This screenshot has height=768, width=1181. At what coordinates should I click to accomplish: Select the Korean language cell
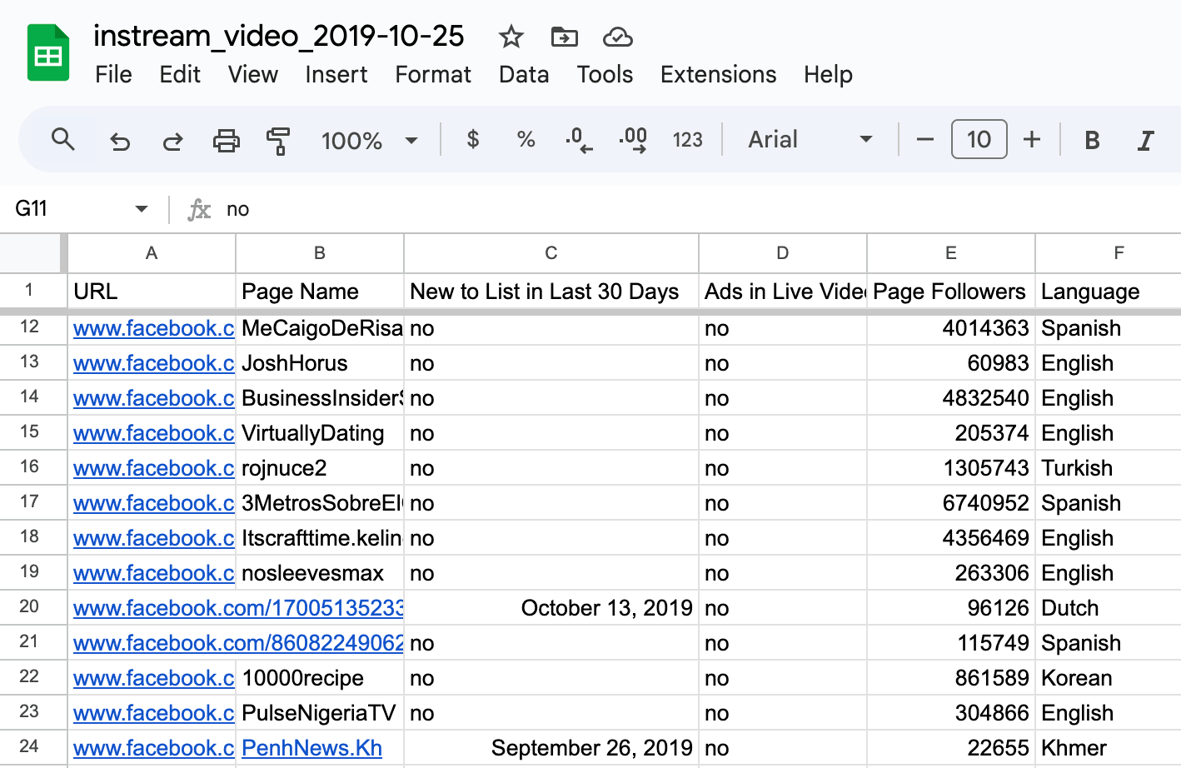1108,678
